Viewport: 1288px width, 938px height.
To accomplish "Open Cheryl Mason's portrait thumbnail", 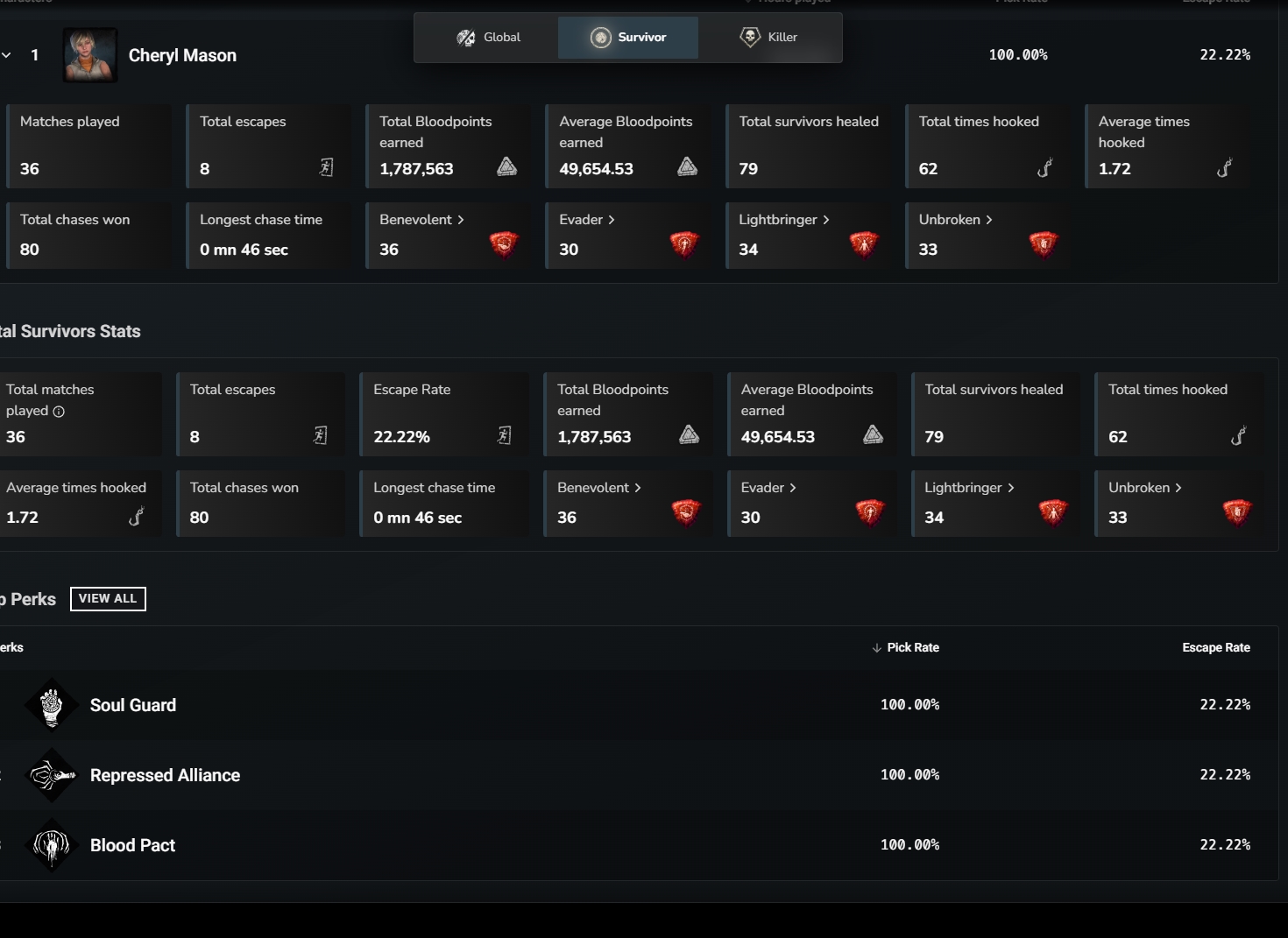I will pos(90,55).
